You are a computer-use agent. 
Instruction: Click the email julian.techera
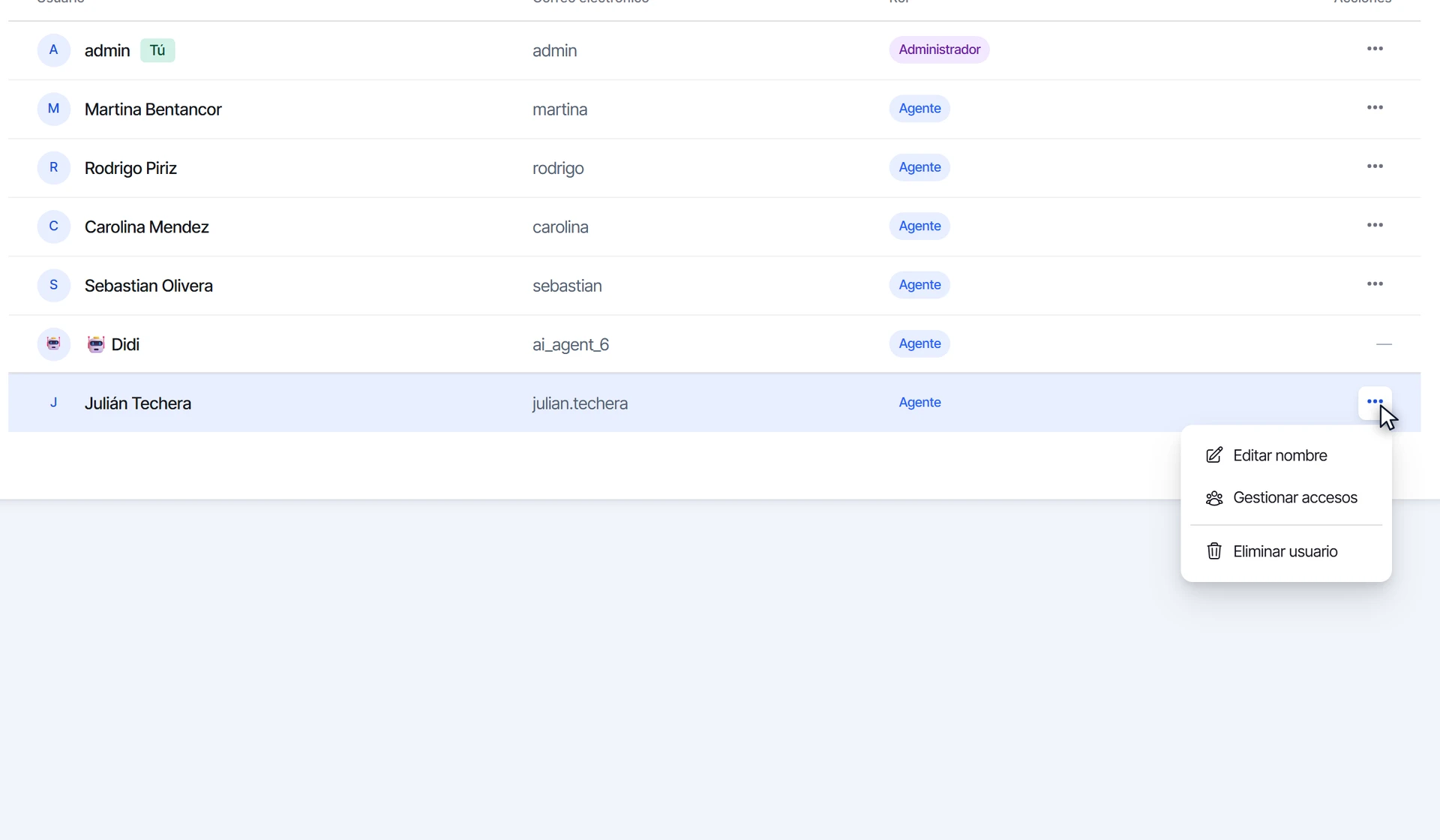click(x=580, y=403)
